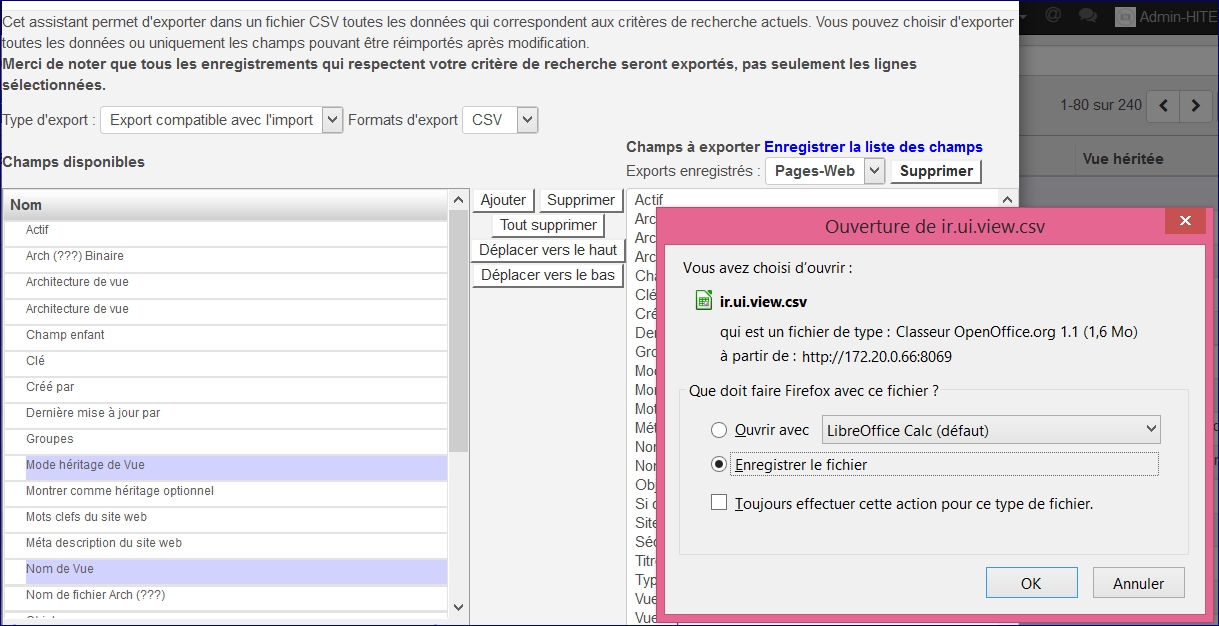Open the Exports enregistrés Pages-Web dropdown
This screenshot has height=626, width=1219.
pos(825,171)
